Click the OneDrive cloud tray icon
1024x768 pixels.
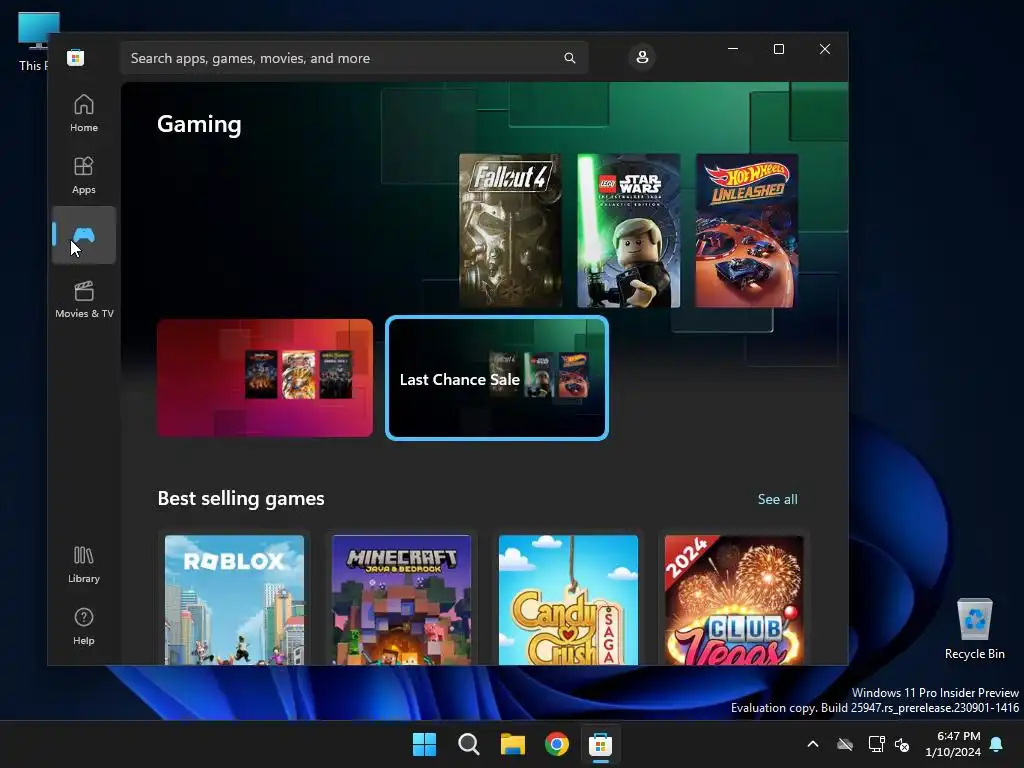click(845, 744)
